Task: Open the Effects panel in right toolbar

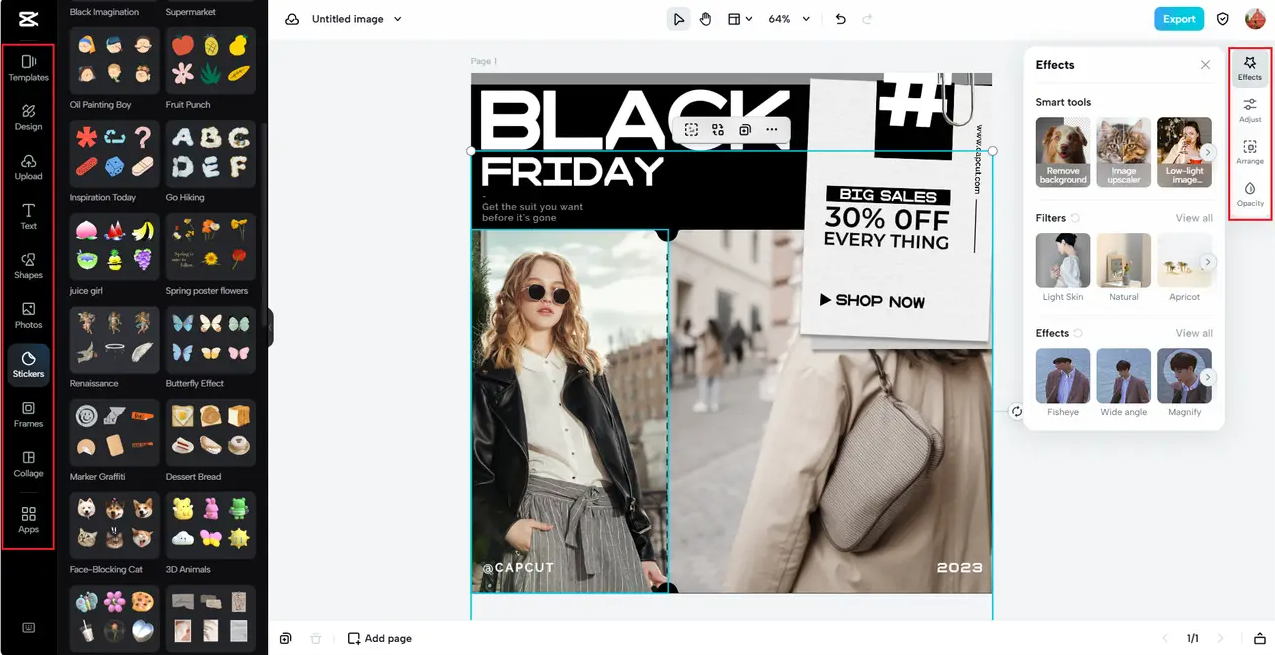Action: [x=1250, y=68]
